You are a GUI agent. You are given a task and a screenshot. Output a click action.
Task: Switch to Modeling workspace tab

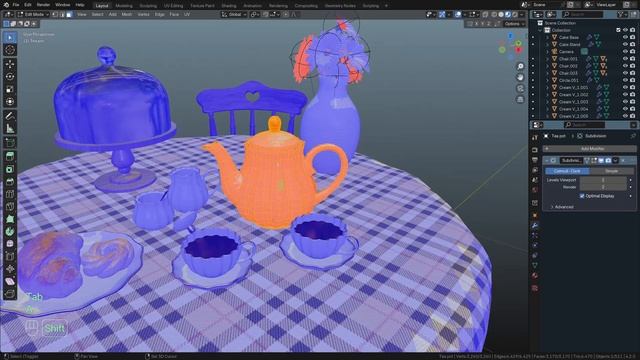tap(124, 6)
